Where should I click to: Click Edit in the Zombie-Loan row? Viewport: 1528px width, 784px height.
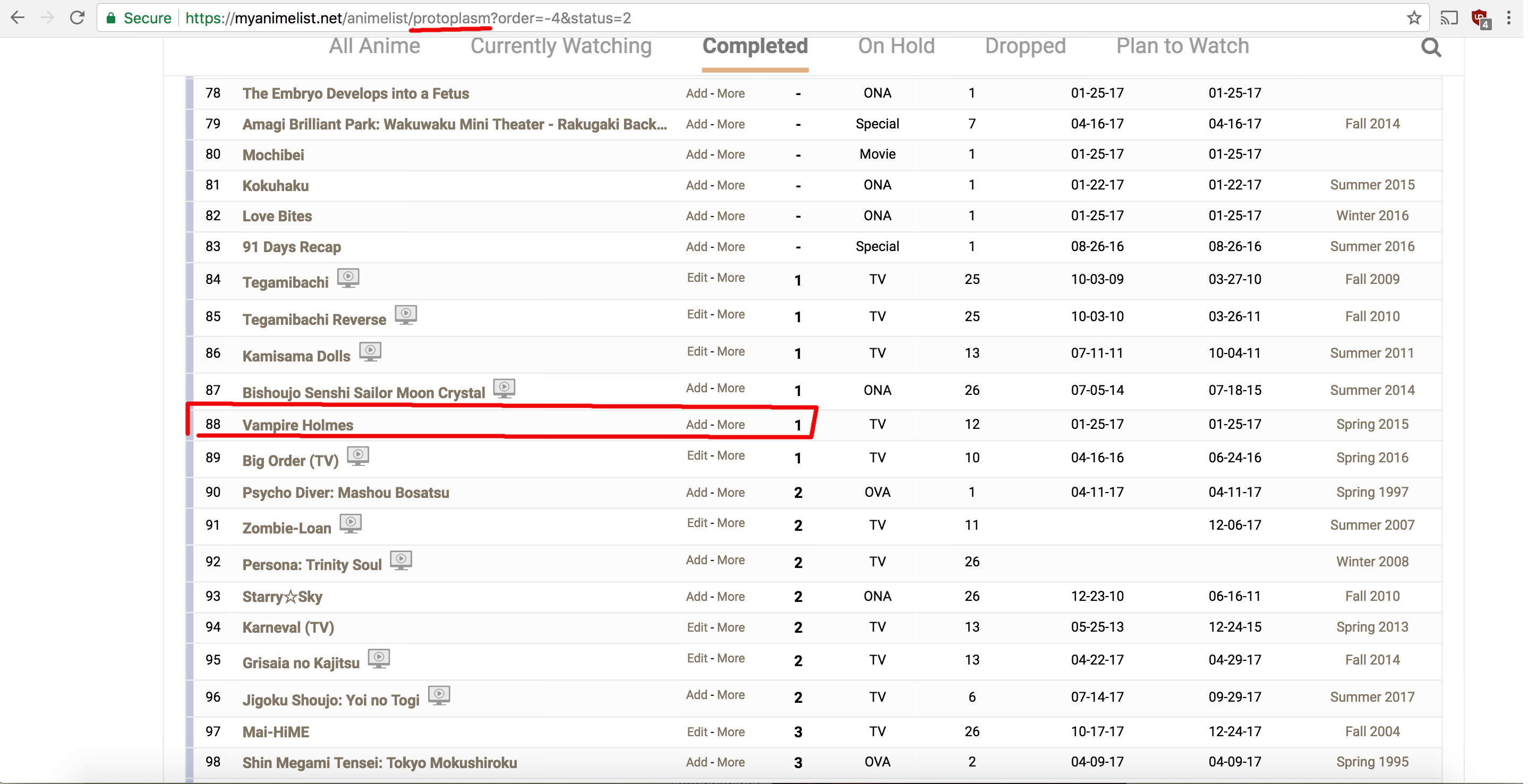coord(697,523)
